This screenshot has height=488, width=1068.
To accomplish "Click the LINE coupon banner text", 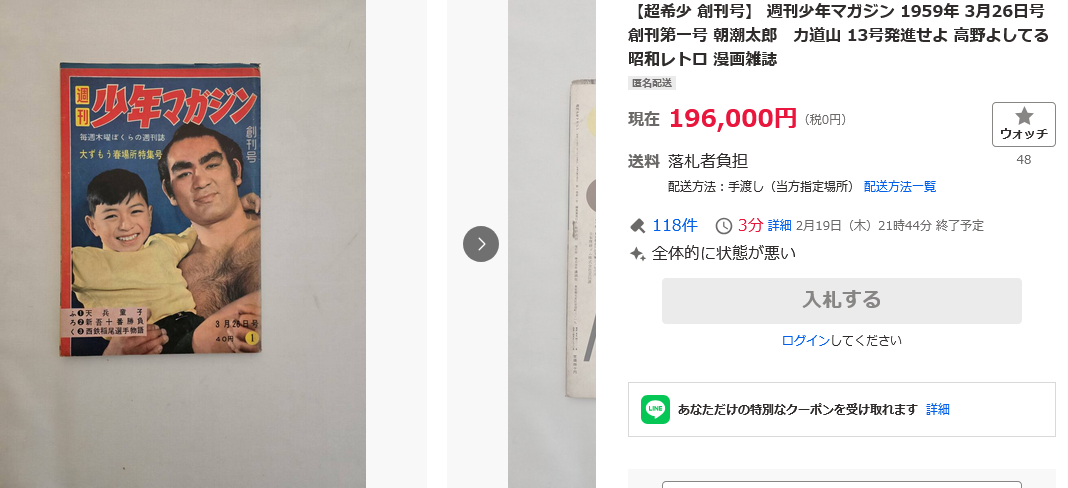I will pos(798,410).
